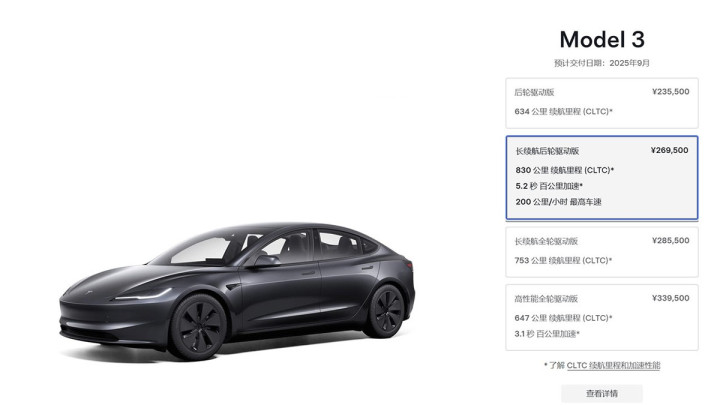Screen dimensions: 720x405
Task: Click the Model 3 car image
Action: pos(237,291)
